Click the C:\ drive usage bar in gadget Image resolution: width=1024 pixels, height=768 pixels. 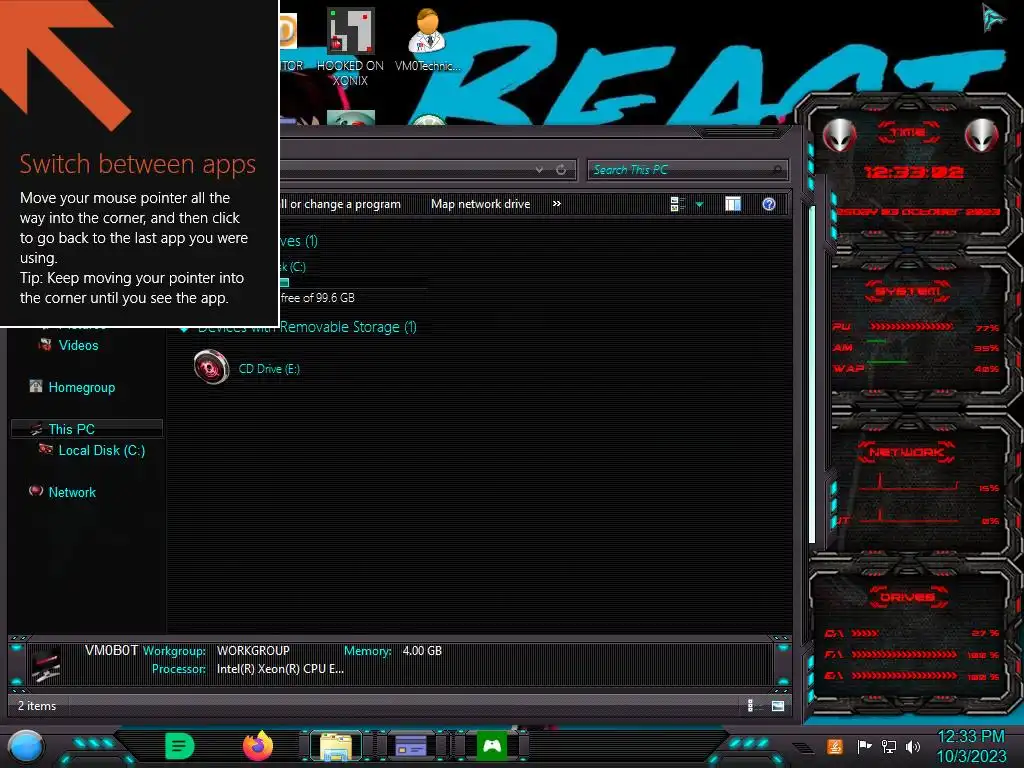click(x=865, y=633)
